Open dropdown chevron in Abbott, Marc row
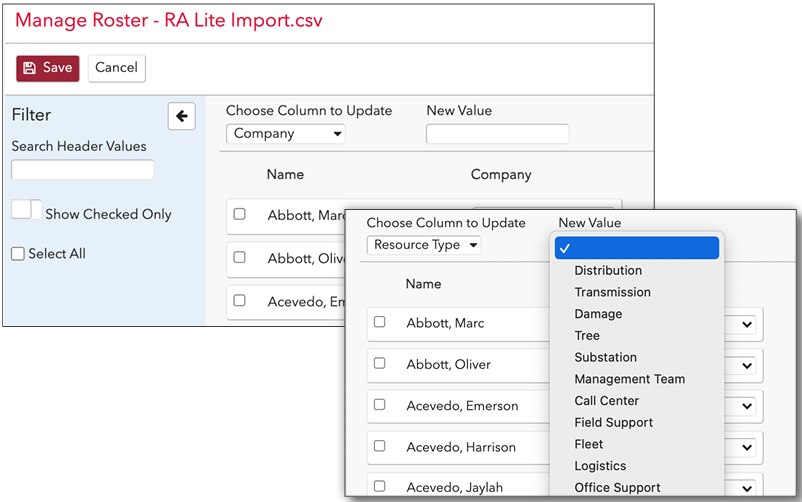 [x=747, y=324]
